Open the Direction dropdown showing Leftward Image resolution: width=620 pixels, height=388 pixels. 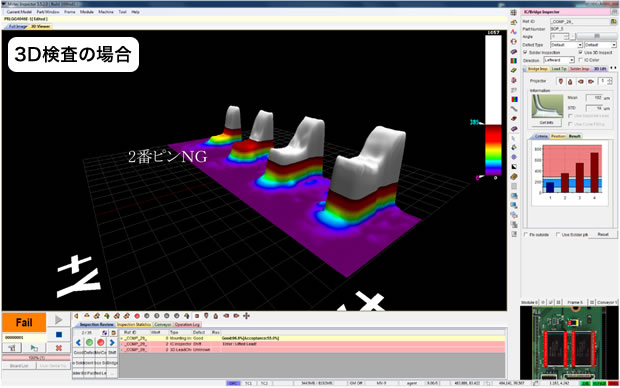pyautogui.click(x=559, y=60)
